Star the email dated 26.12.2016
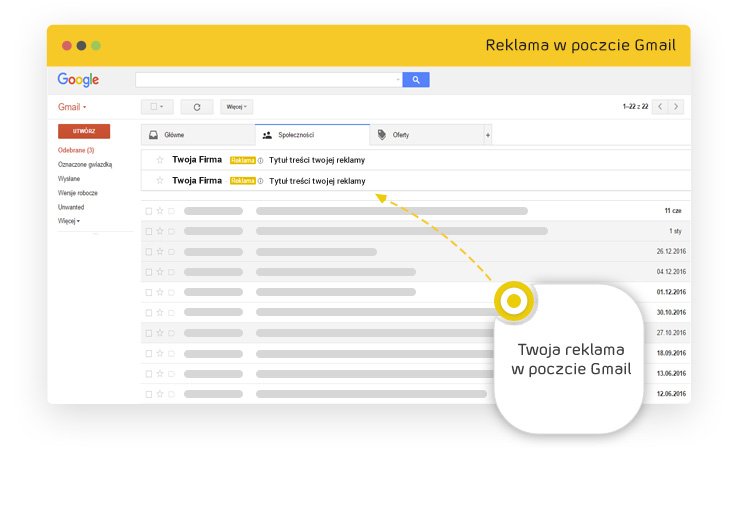The image size is (739, 522). click(x=160, y=252)
